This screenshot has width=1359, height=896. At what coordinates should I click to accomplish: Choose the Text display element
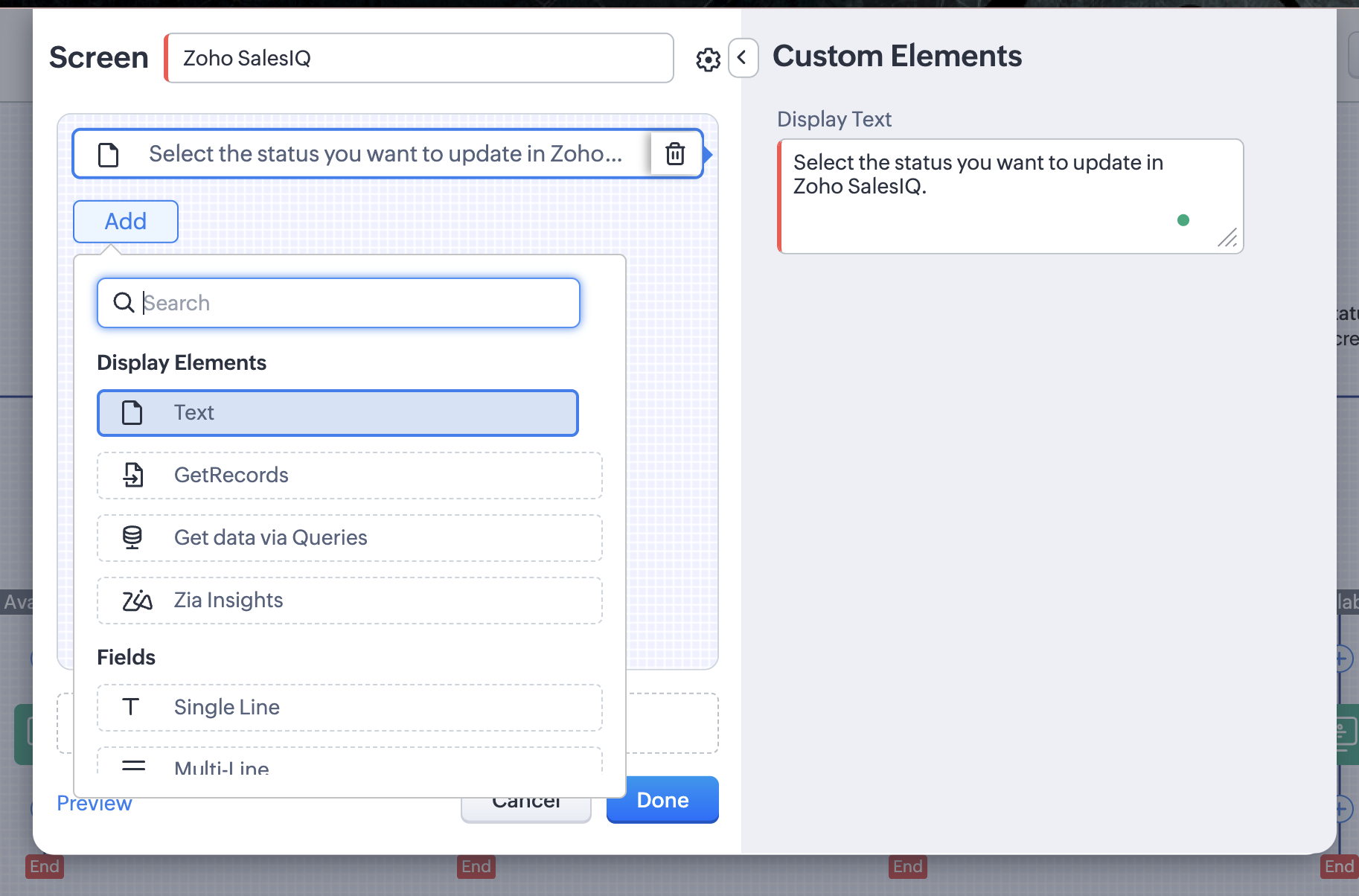click(337, 413)
